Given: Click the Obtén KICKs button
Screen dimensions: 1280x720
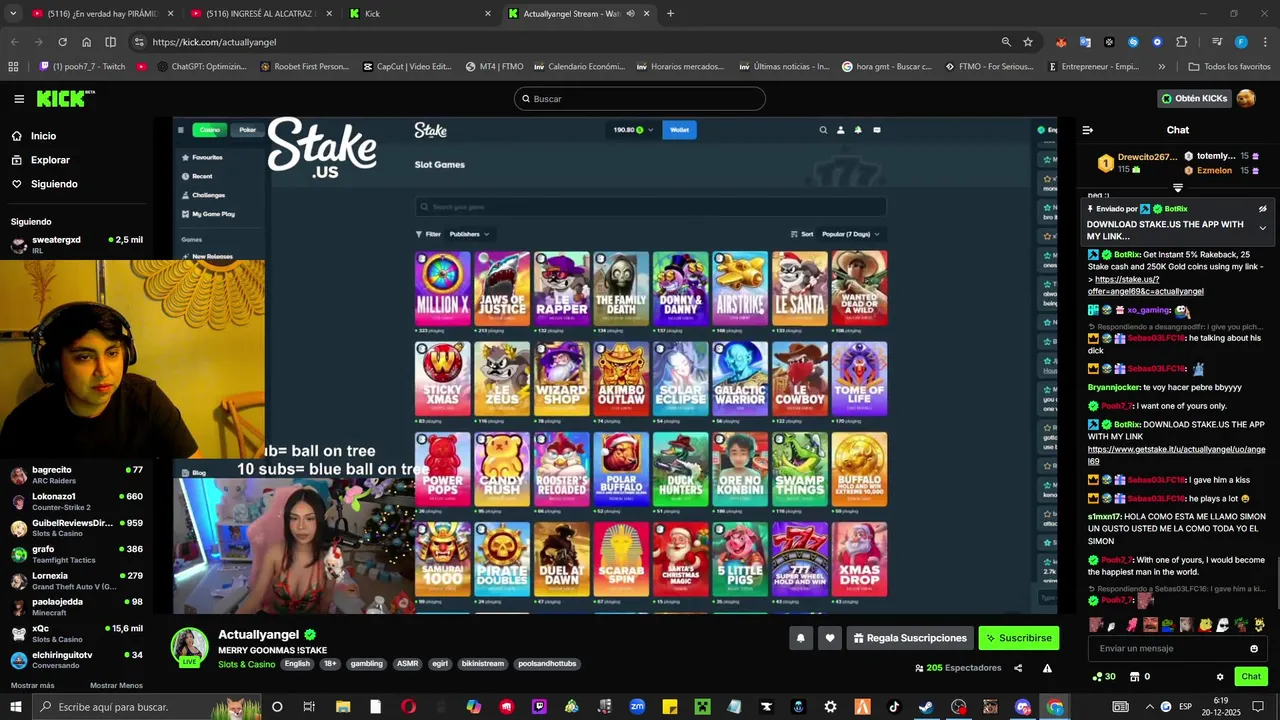Looking at the screenshot, I should click(x=1193, y=98).
